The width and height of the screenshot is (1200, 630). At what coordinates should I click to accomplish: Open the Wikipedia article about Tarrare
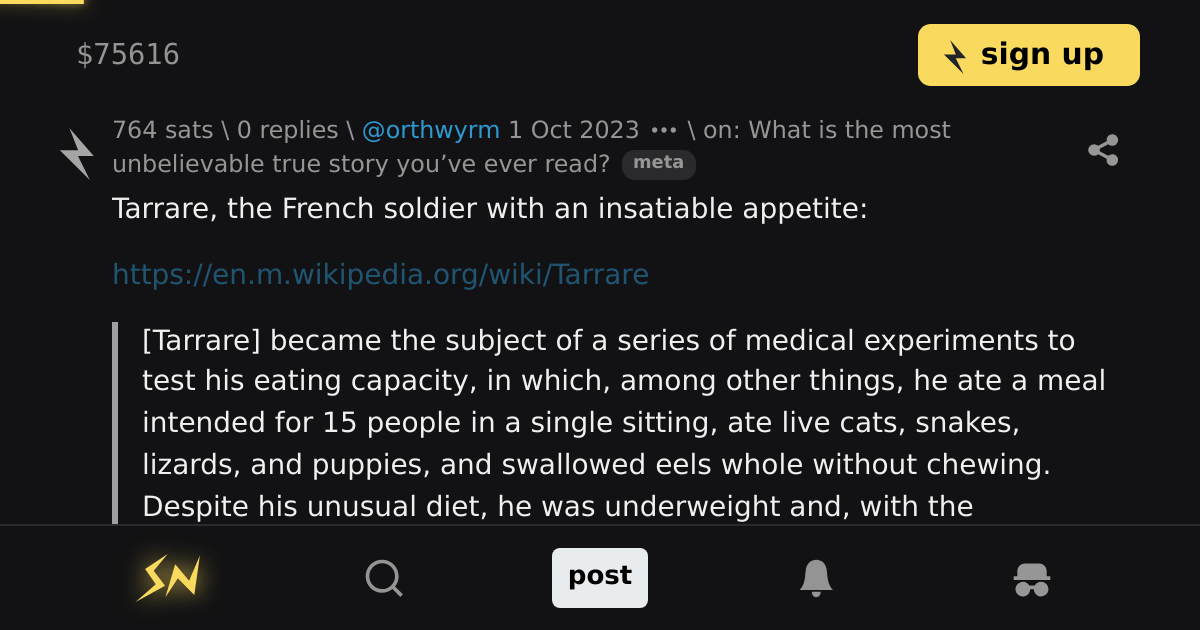click(x=382, y=274)
